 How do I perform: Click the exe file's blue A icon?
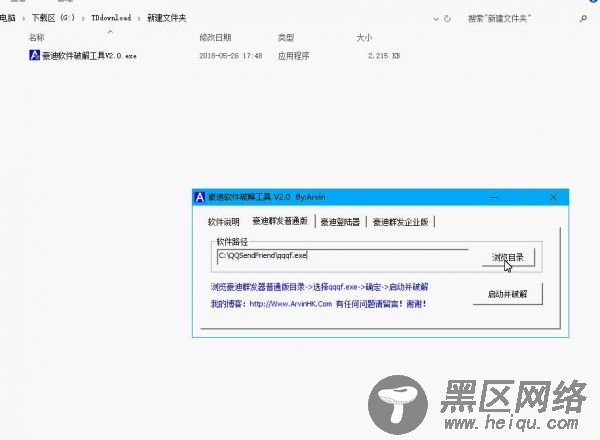pyautogui.click(x=34, y=55)
